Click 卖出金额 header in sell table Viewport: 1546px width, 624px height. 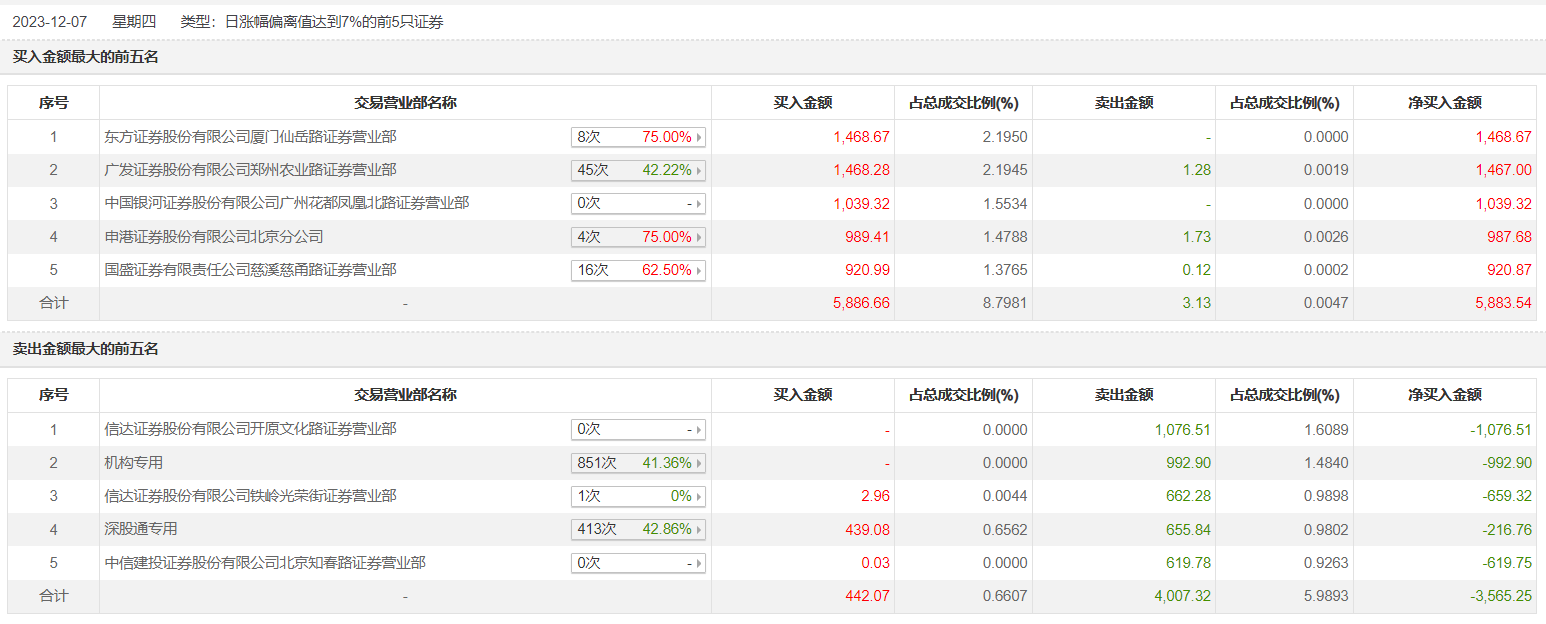pyautogui.click(x=1123, y=395)
